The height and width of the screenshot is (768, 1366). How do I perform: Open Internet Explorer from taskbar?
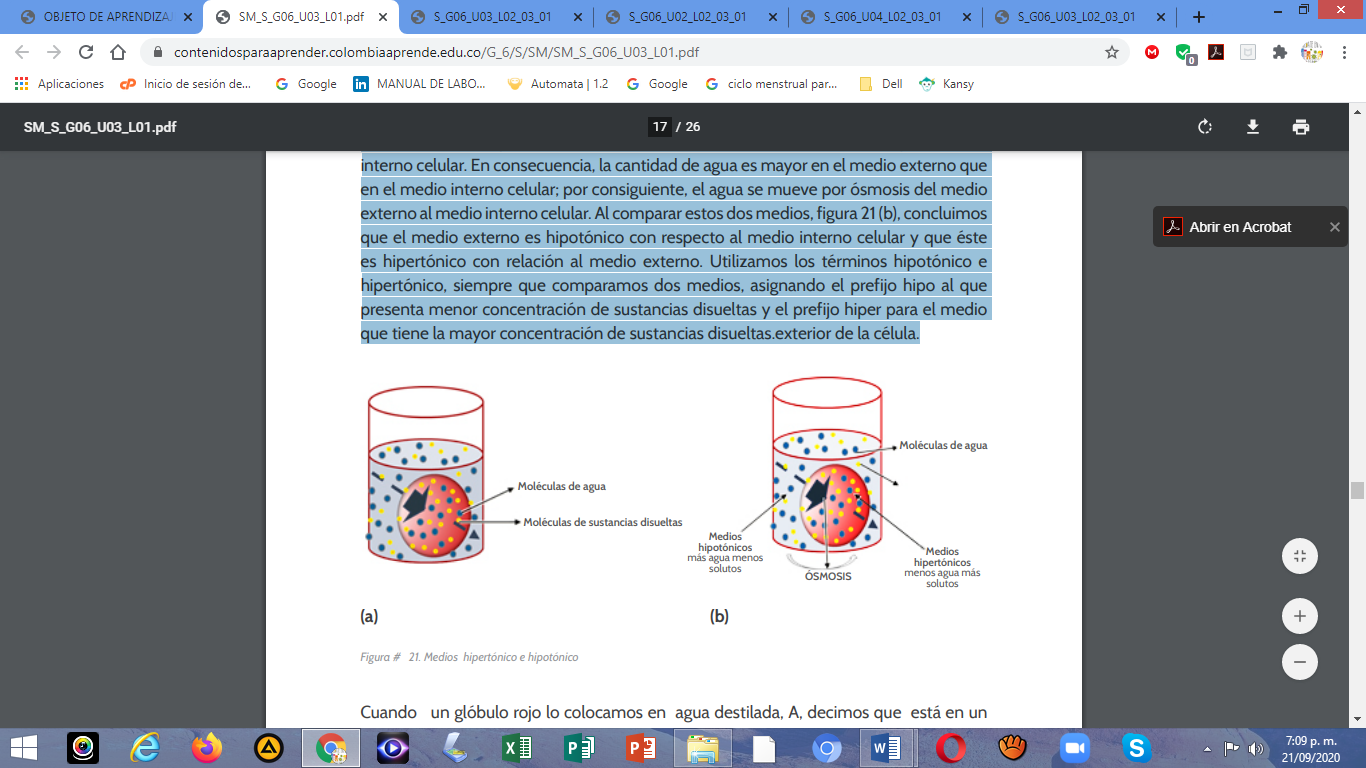[x=145, y=747]
